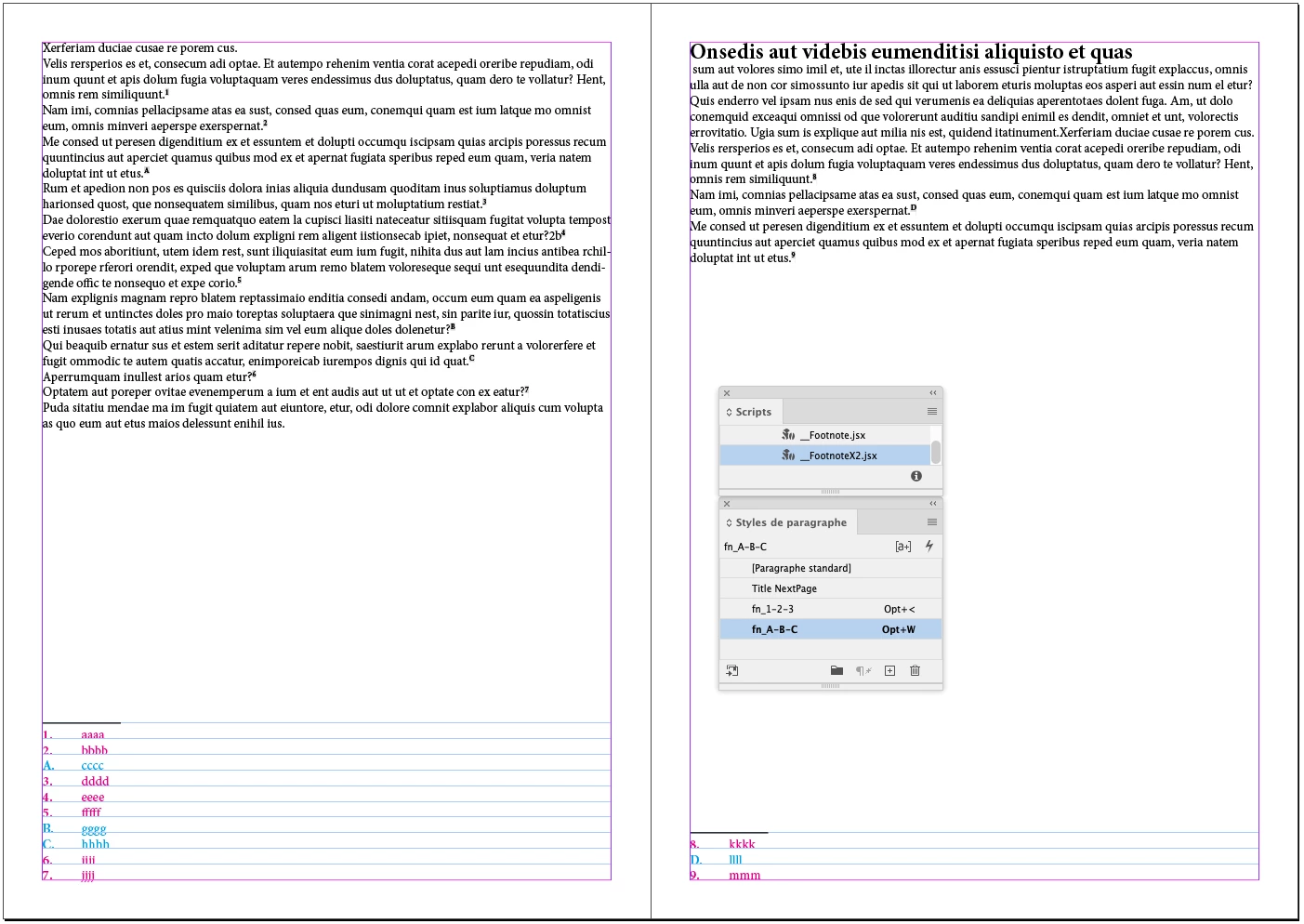The image size is (1304, 924).
Task: Open the Styles de paragraphe panel menu
Action: coord(932,522)
